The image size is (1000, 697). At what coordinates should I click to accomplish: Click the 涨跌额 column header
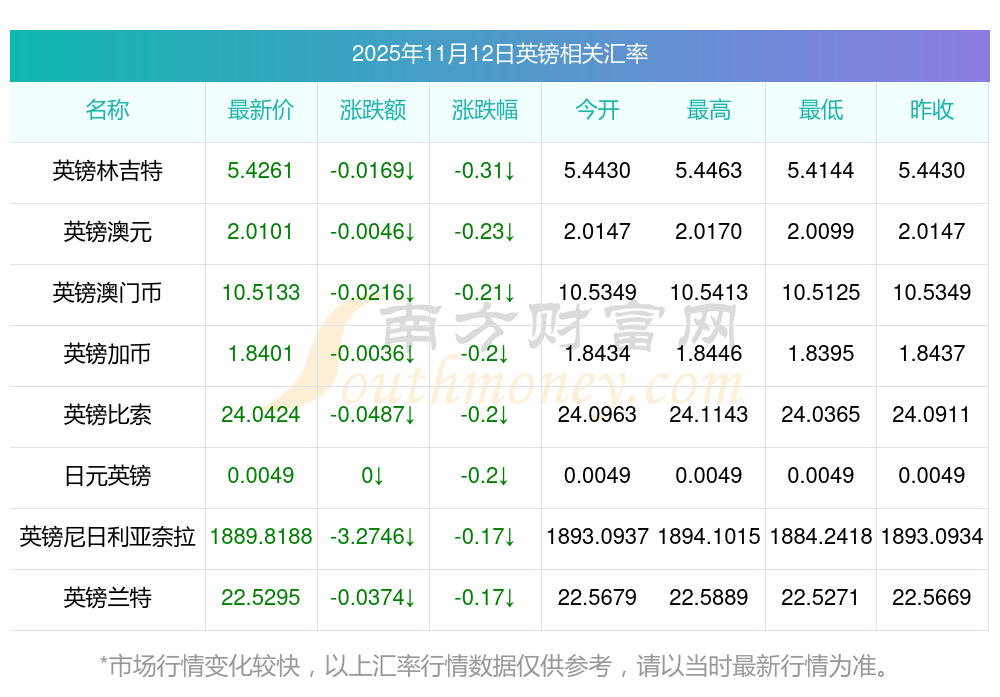pos(373,110)
